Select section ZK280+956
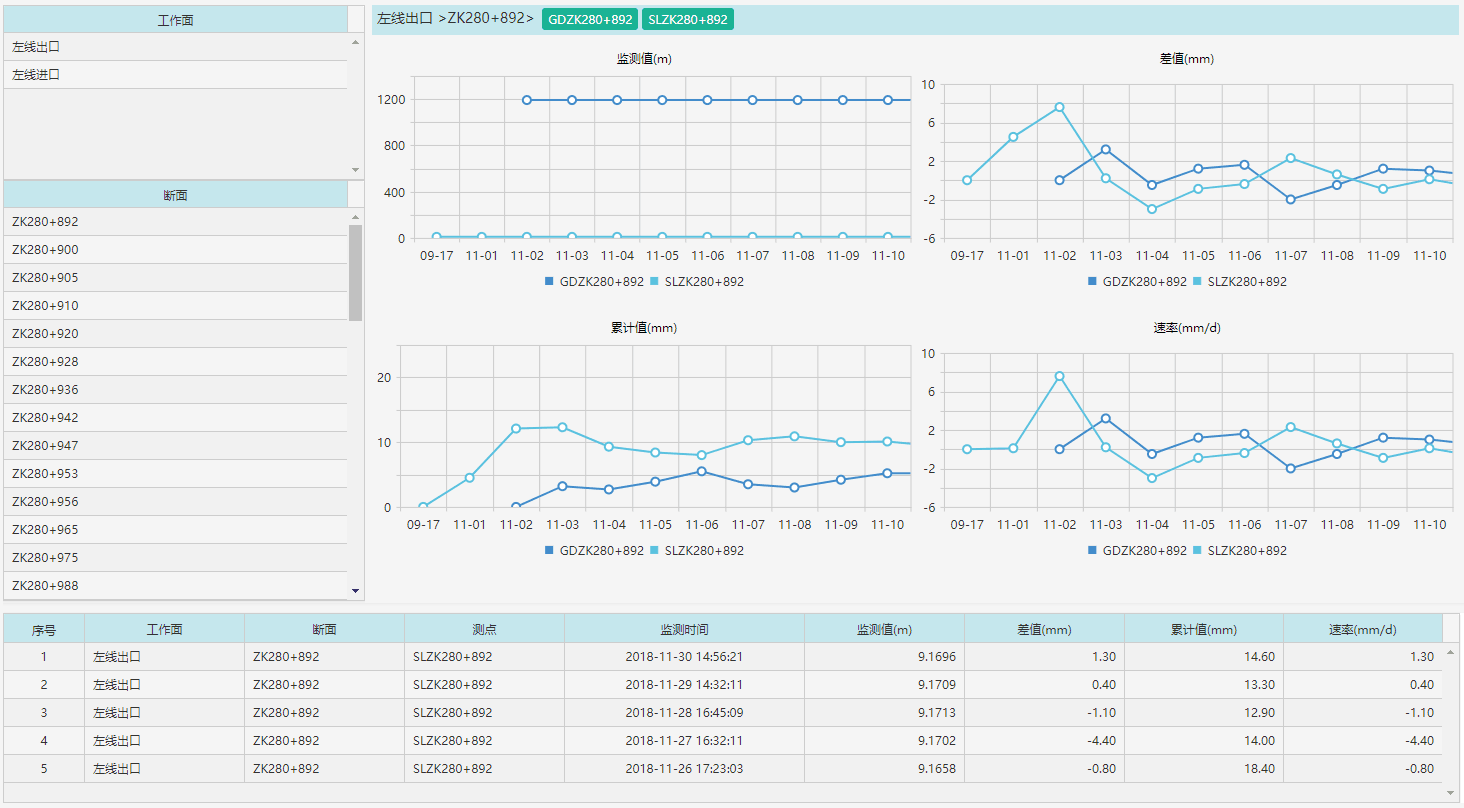1464x808 pixels. click(x=175, y=502)
